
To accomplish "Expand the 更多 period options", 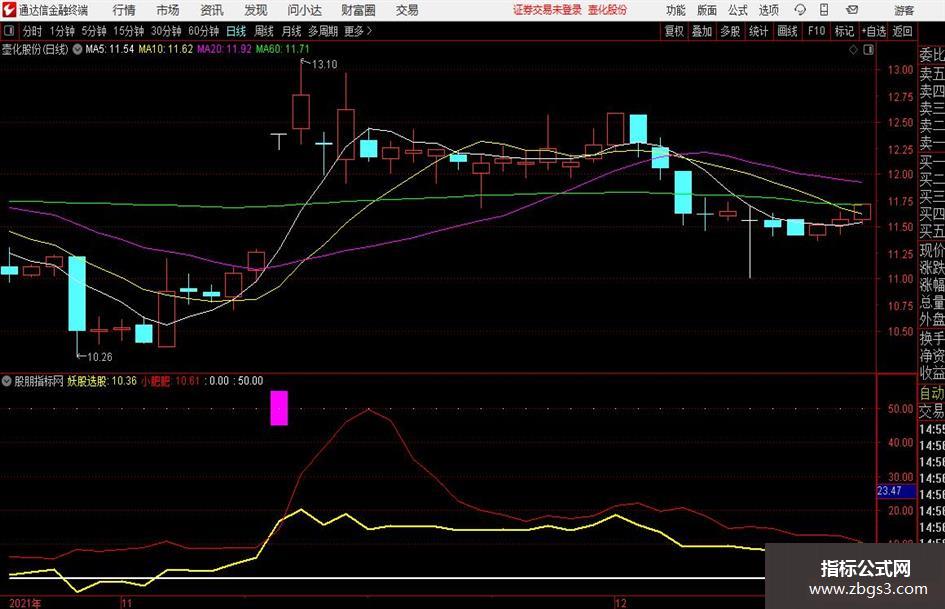I will click(358, 31).
